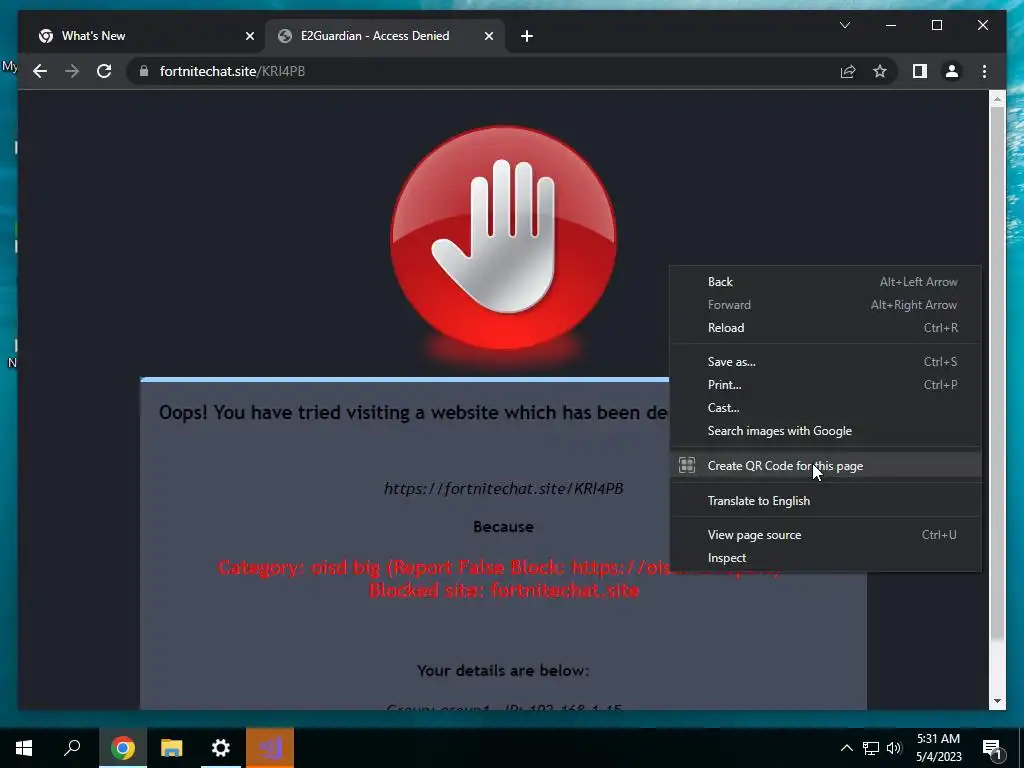Choose Reload in the context menu
This screenshot has width=1024, height=768.
click(x=826, y=328)
